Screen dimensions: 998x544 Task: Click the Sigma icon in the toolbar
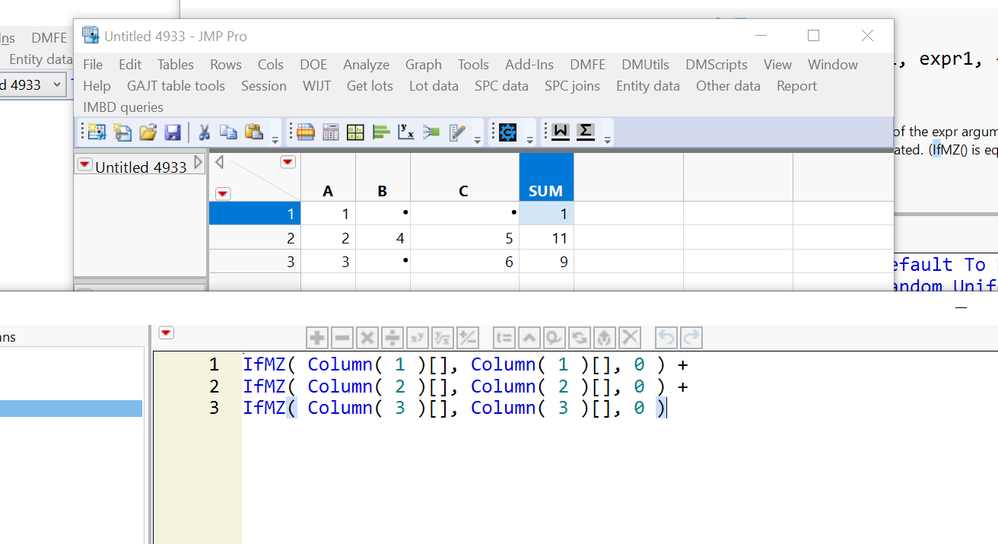coord(585,132)
